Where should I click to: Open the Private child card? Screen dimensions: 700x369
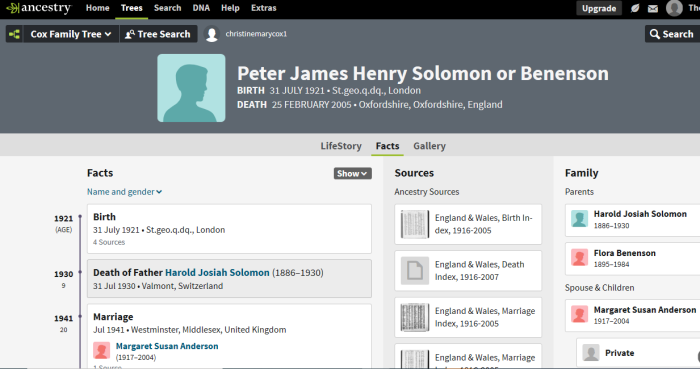coord(638,353)
